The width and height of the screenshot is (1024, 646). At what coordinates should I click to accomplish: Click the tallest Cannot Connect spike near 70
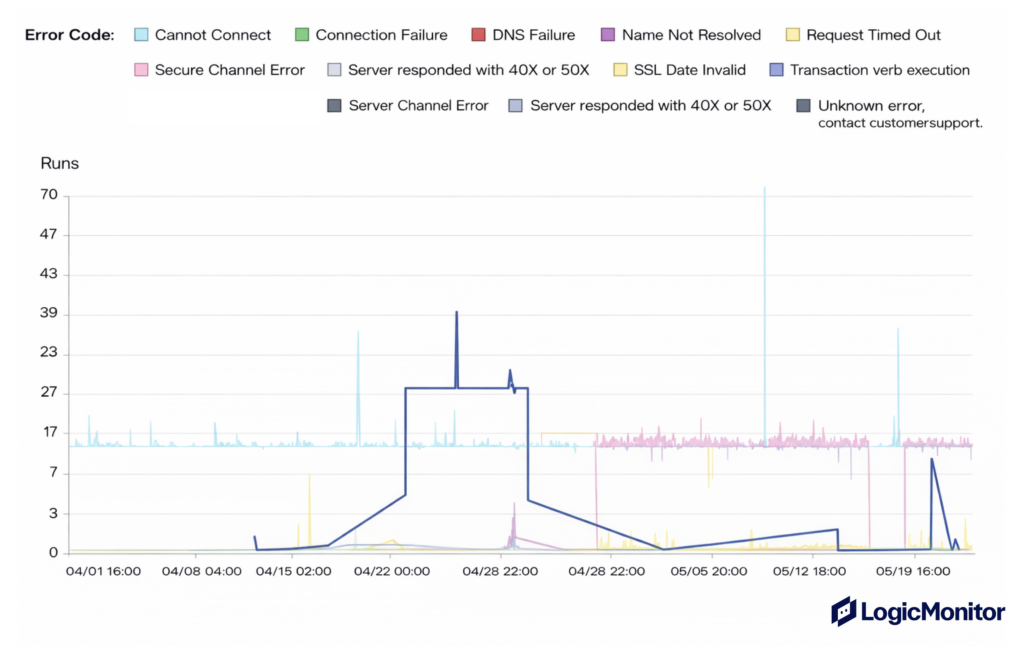pyautogui.click(x=765, y=190)
